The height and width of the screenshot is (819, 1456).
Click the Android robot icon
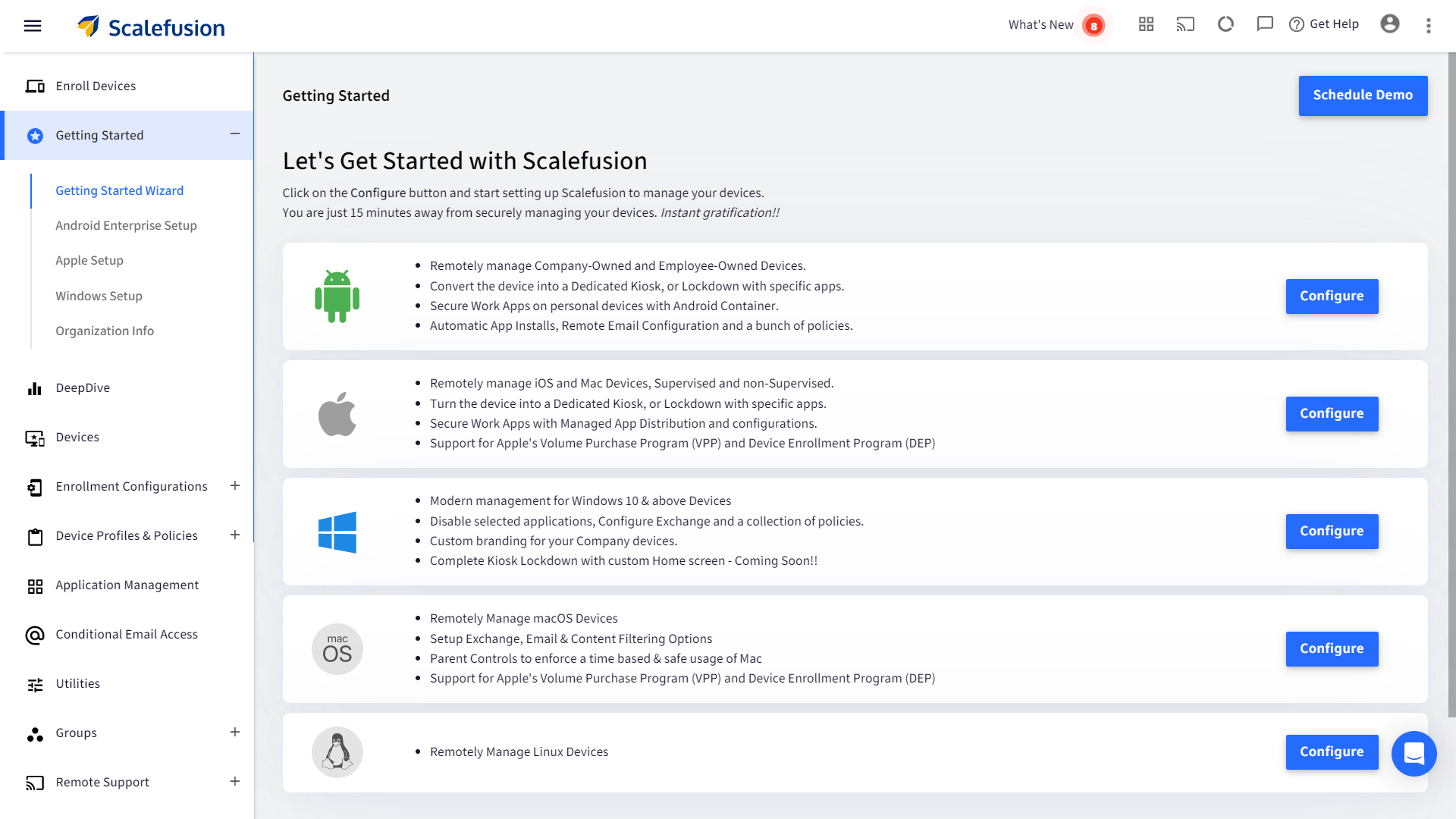coord(337,297)
